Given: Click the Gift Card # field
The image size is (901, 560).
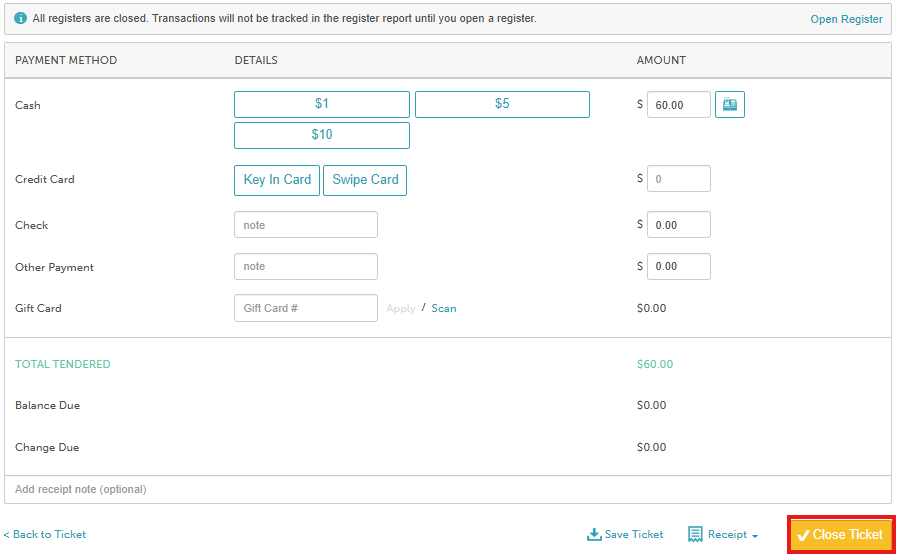Looking at the screenshot, I should point(306,308).
